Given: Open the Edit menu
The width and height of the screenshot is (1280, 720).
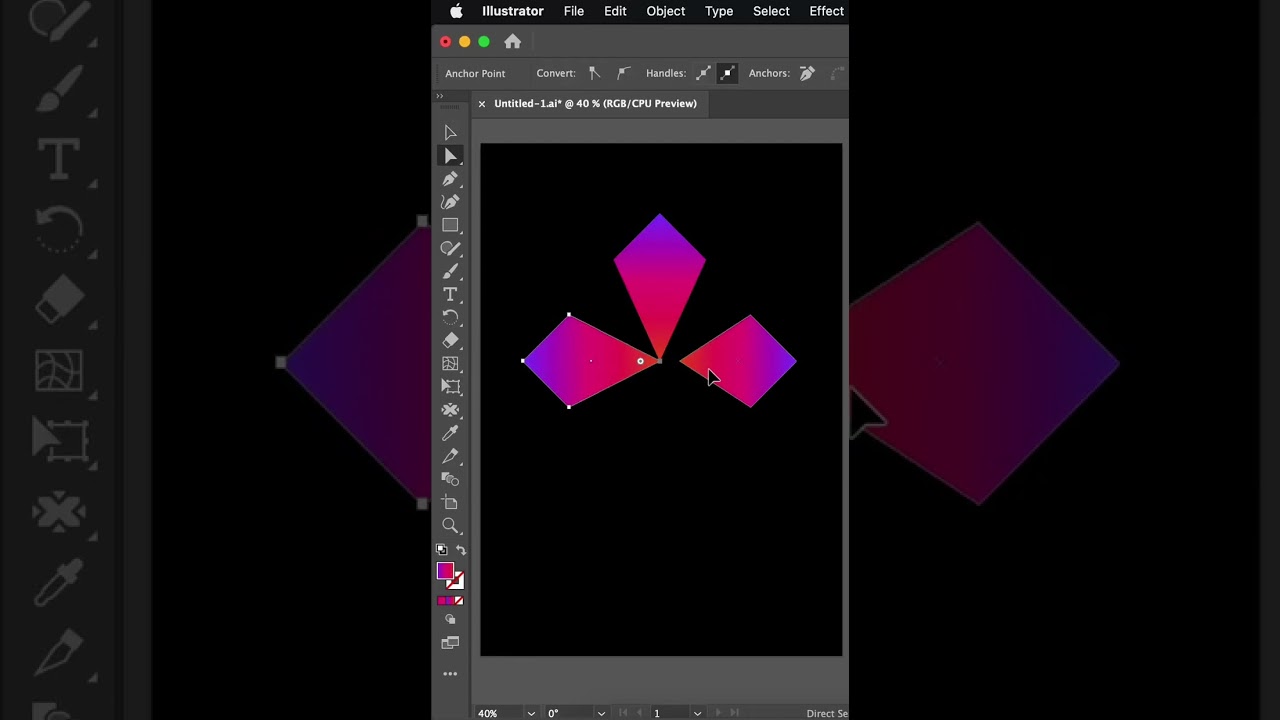Looking at the screenshot, I should [615, 11].
